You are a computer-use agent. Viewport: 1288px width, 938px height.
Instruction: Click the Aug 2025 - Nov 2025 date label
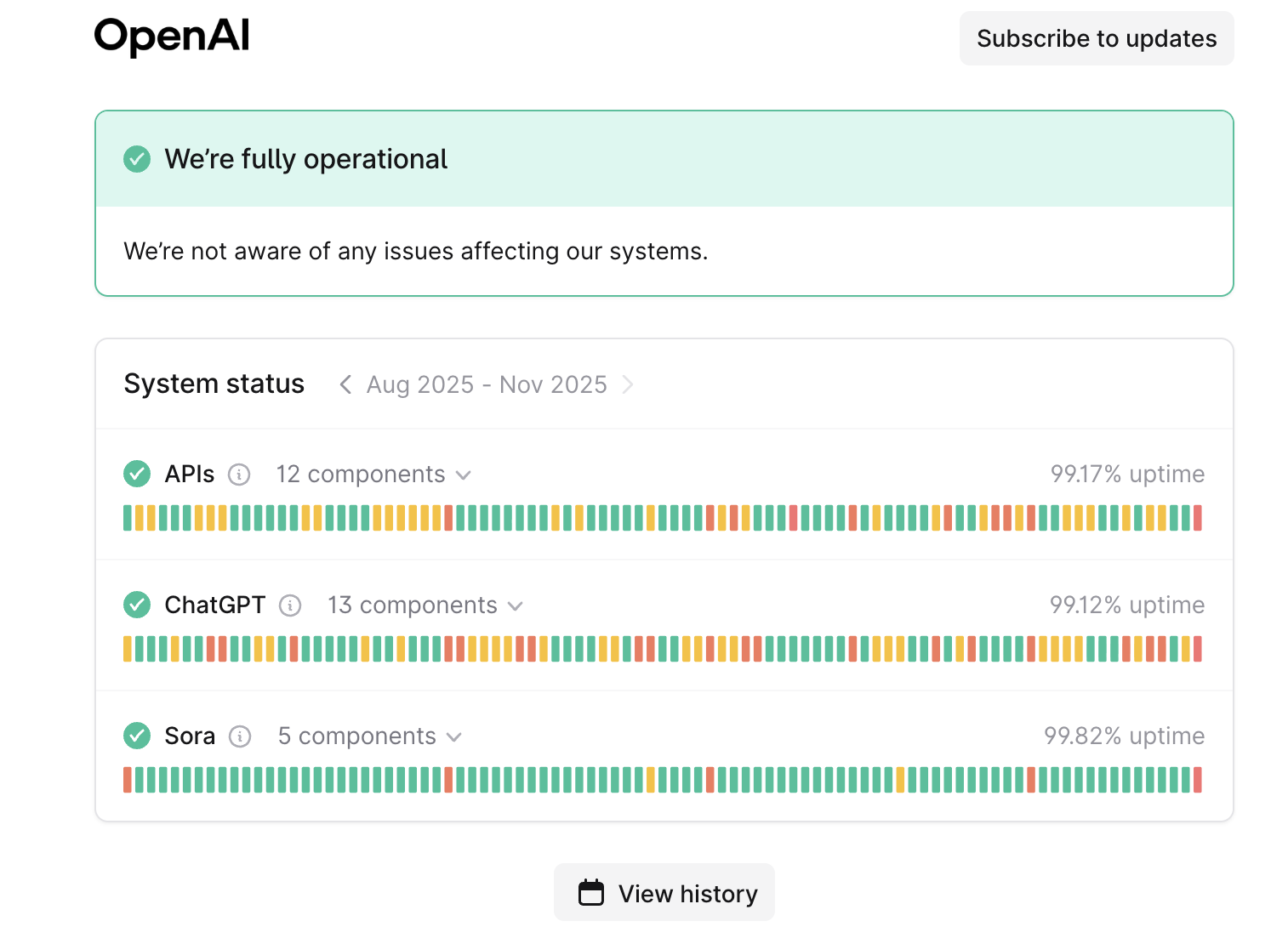487,384
